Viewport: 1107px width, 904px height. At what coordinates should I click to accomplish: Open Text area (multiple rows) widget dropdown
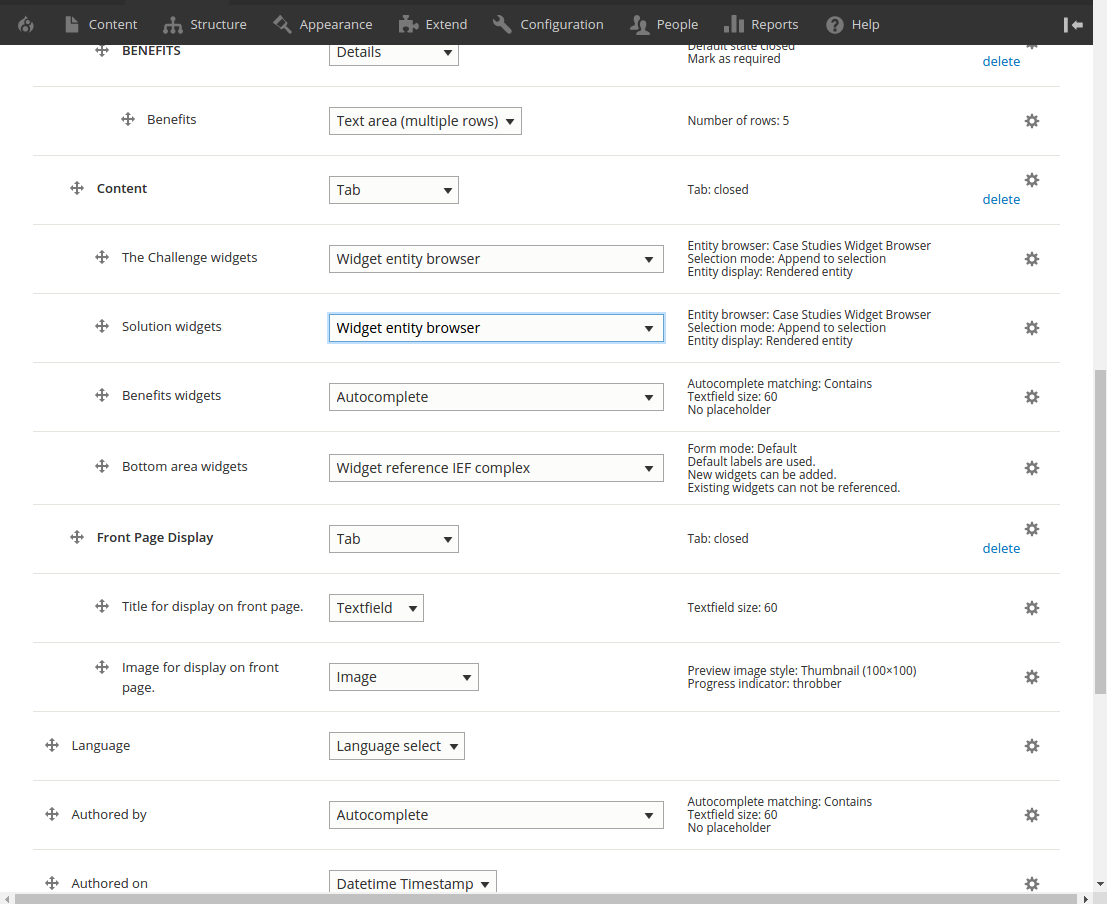point(425,121)
